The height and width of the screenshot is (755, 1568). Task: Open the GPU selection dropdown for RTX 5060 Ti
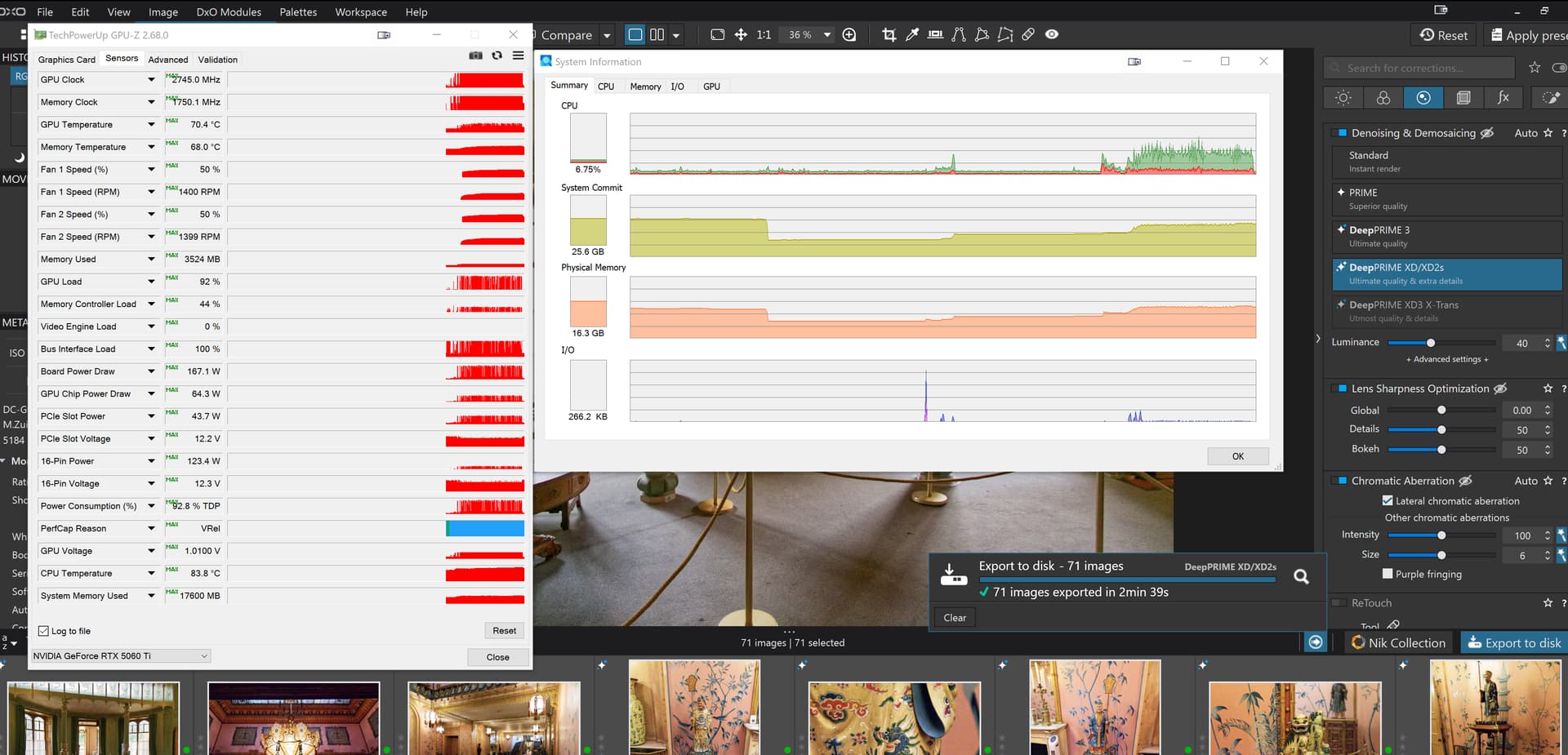[x=121, y=656]
